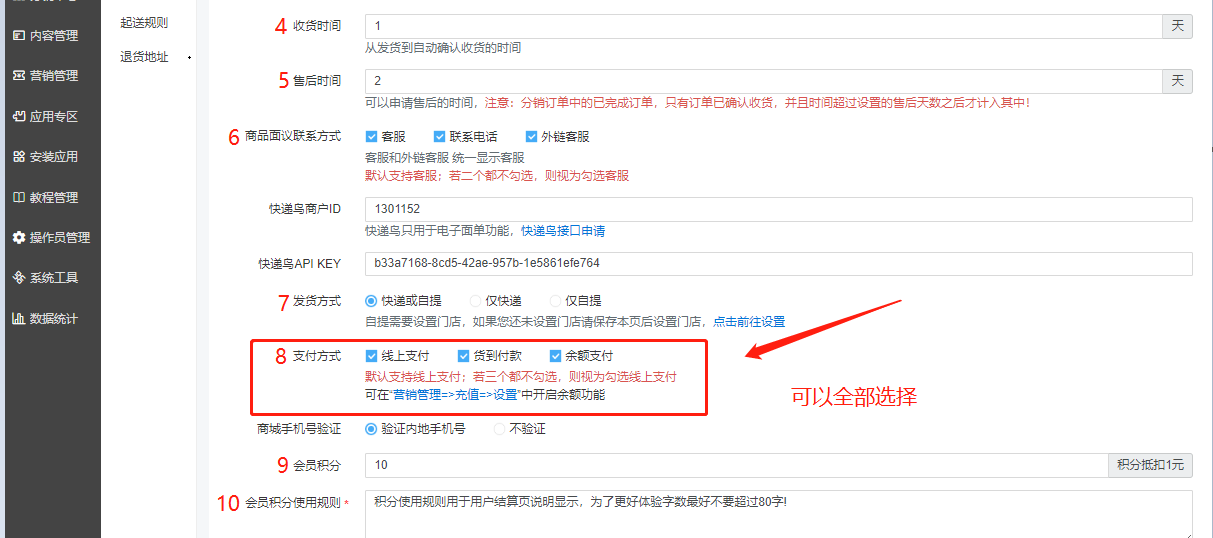Click the 数据统计 chart icon

click(x=18, y=318)
